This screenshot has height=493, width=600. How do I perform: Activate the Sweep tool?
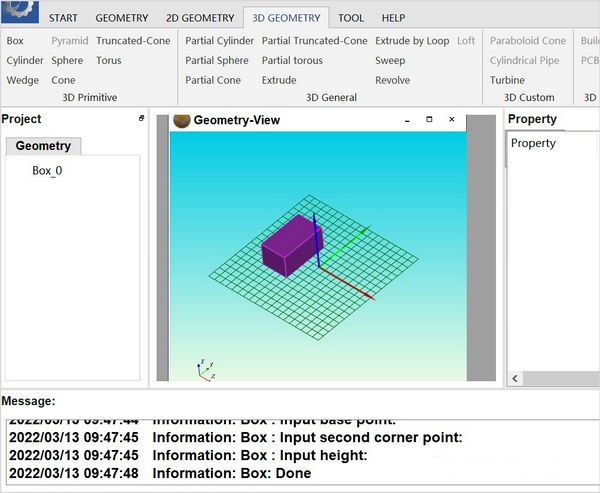click(390, 60)
